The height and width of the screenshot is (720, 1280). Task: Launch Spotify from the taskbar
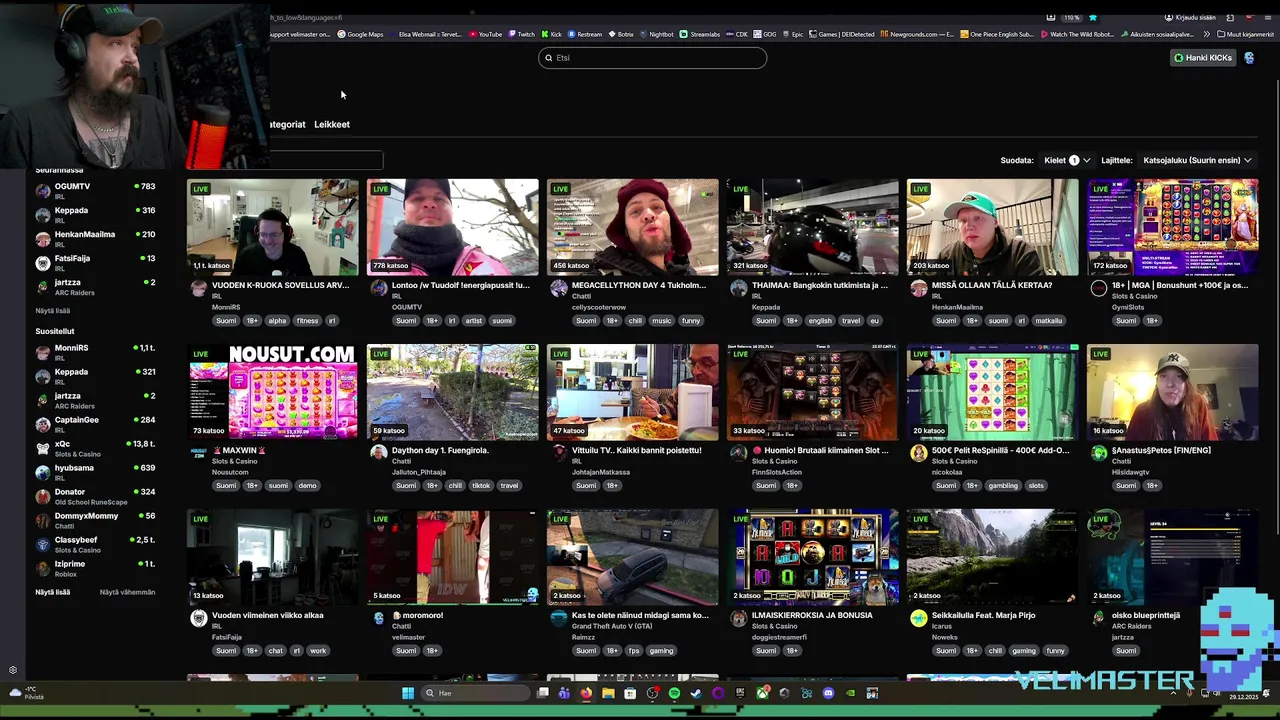pyautogui.click(x=674, y=693)
